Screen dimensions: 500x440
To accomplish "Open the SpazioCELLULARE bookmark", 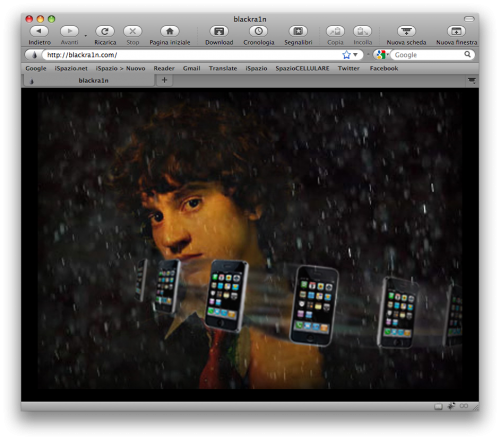I will click(302, 68).
